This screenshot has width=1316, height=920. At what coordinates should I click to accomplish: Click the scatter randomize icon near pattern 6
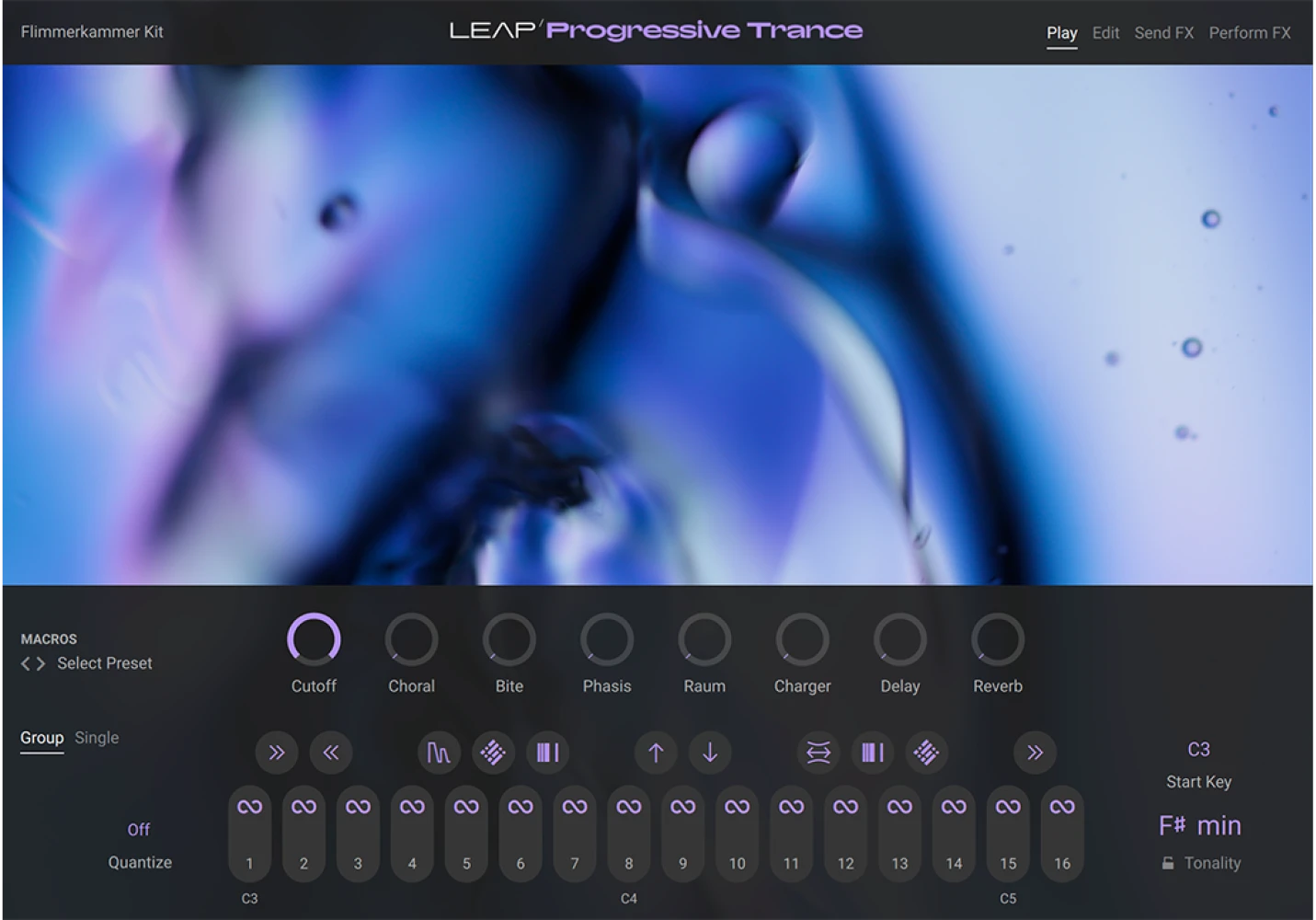click(493, 753)
